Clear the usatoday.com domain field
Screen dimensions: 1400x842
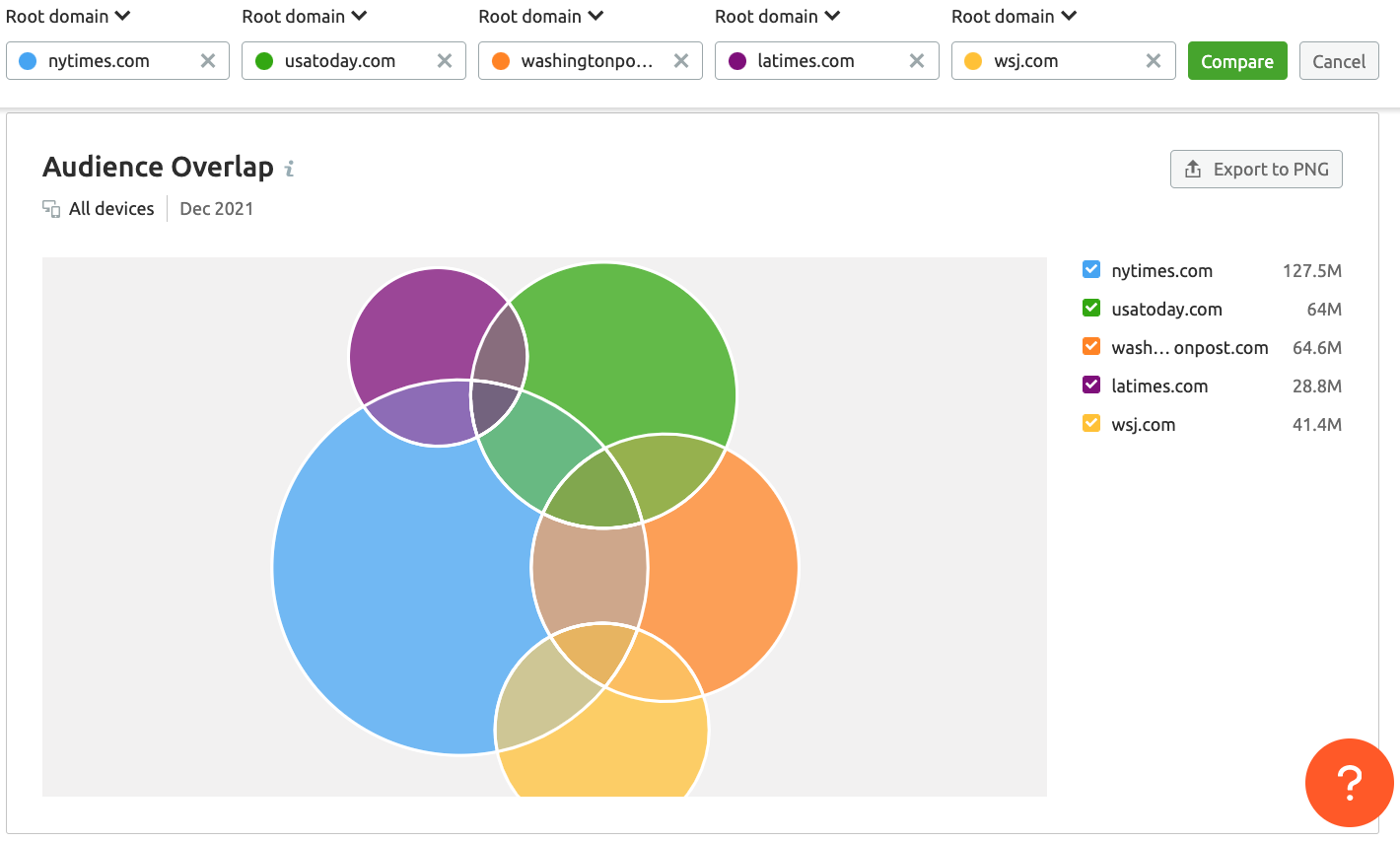[x=445, y=61]
